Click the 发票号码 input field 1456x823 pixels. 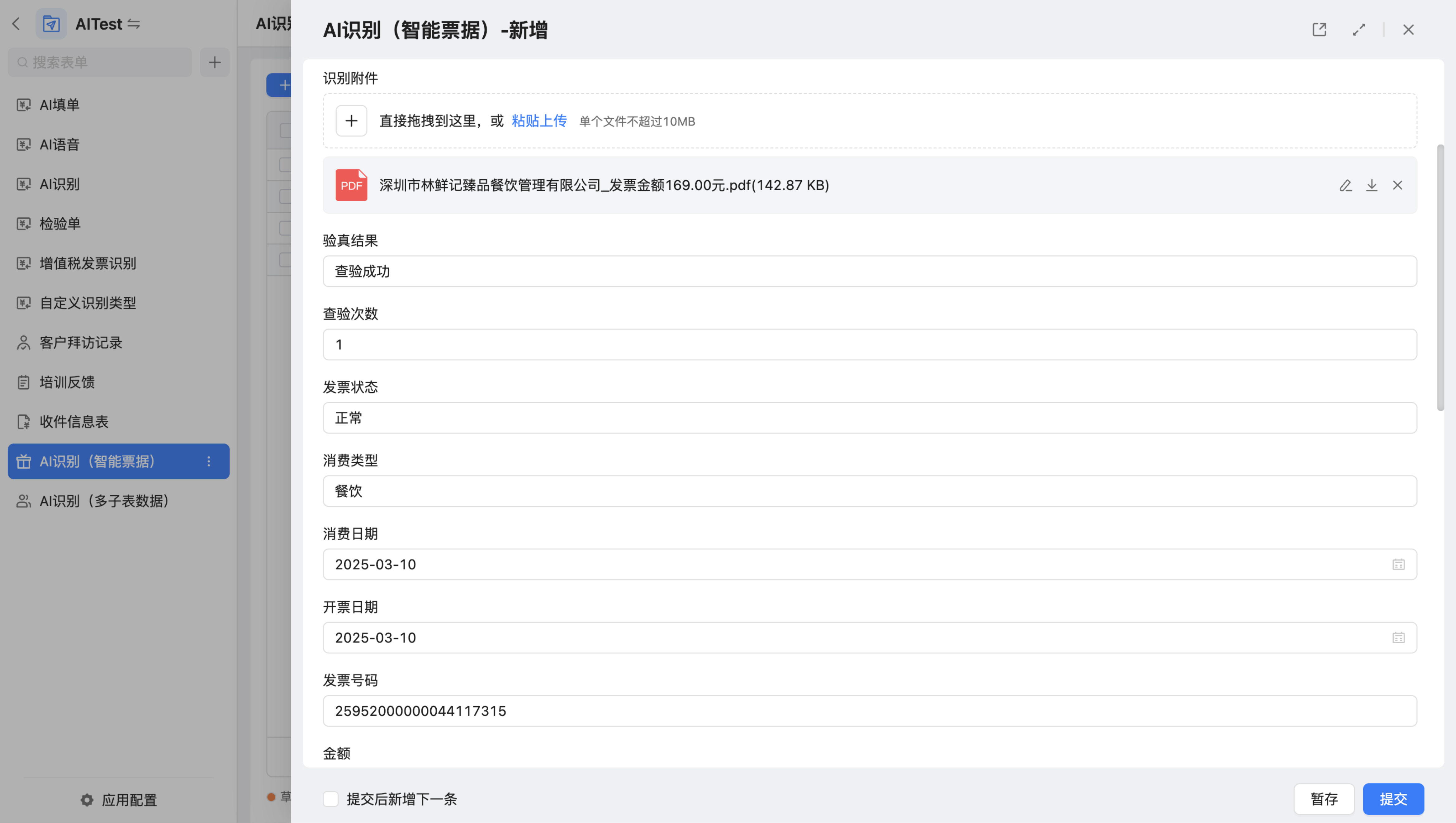pyautogui.click(x=869, y=711)
